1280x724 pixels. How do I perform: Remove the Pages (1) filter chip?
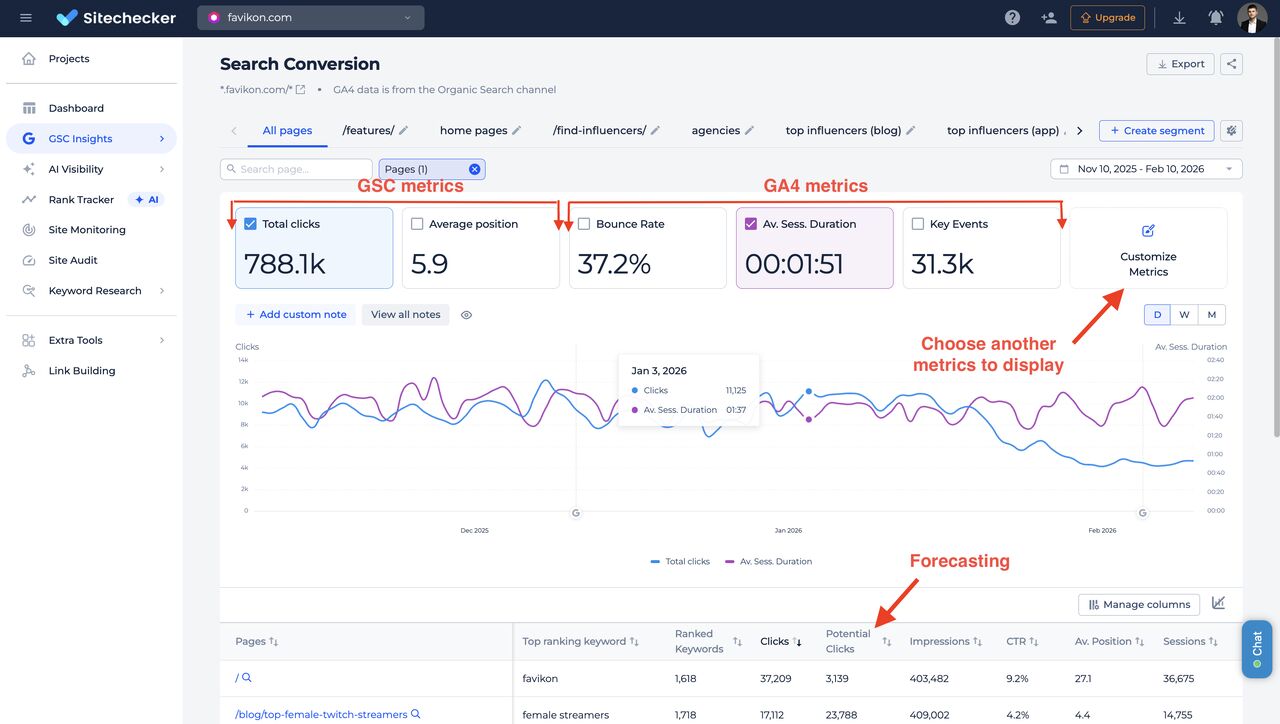[x=474, y=170]
